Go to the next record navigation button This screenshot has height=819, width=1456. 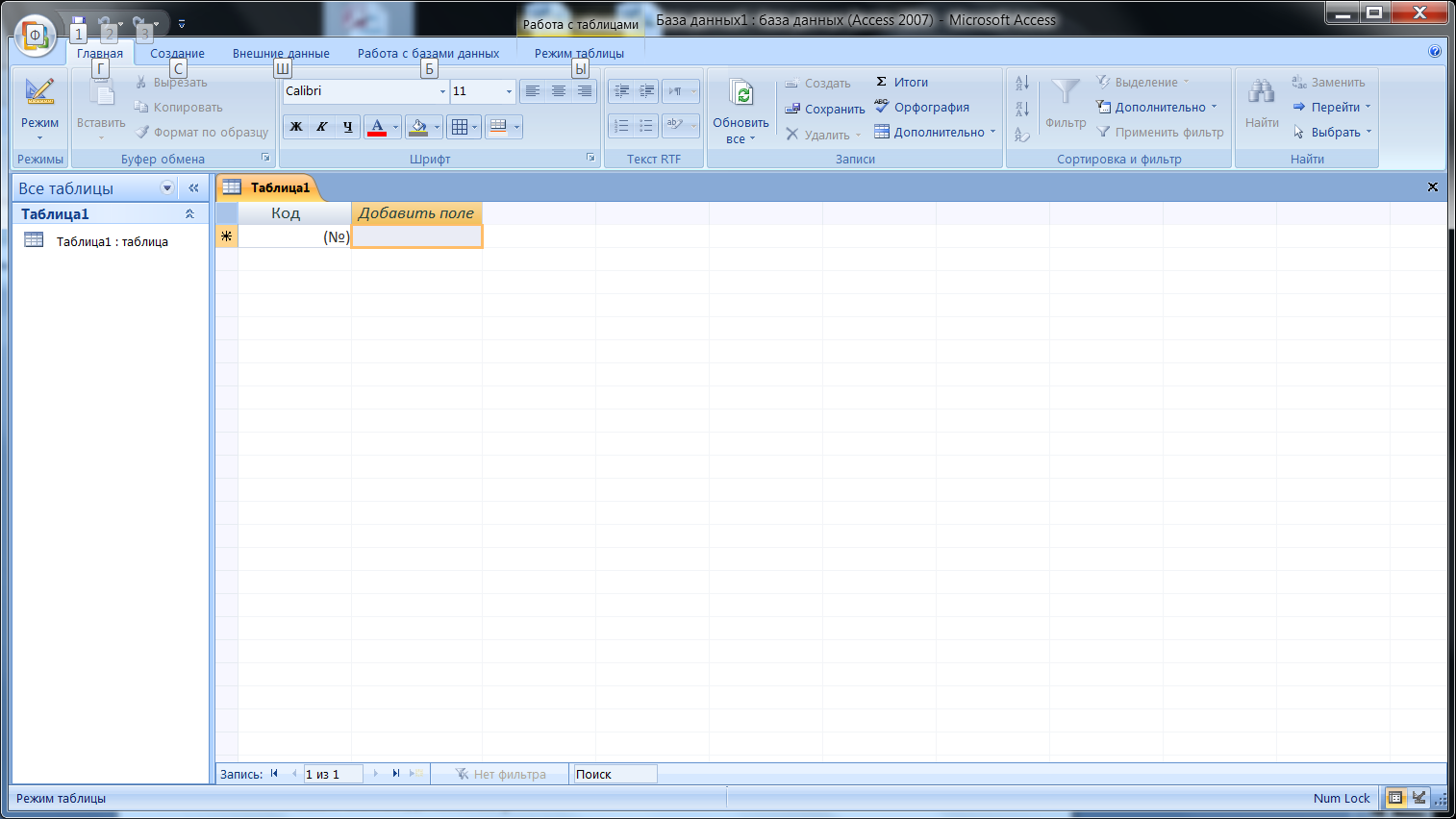[x=375, y=774]
